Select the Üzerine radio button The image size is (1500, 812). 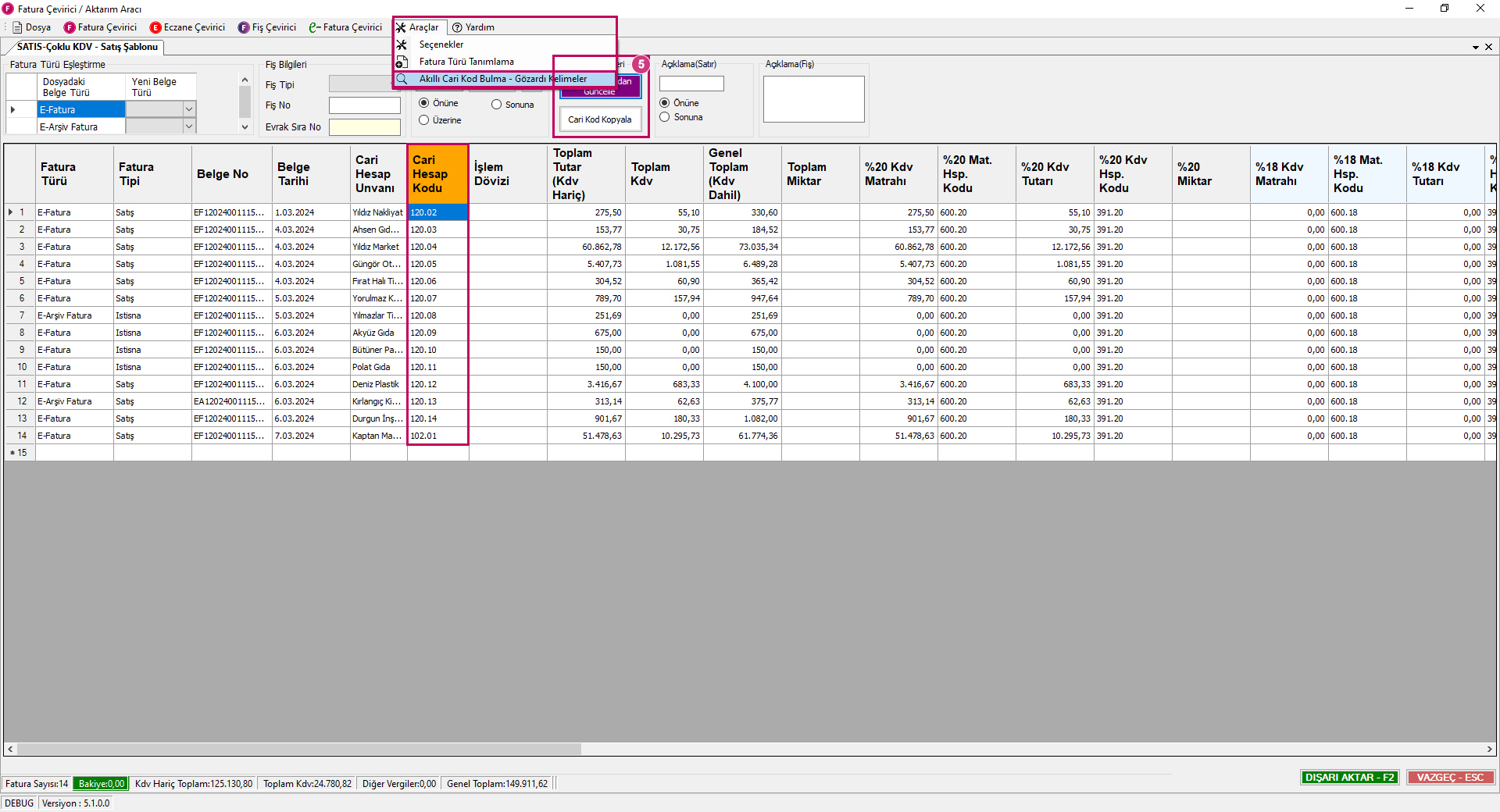click(424, 120)
